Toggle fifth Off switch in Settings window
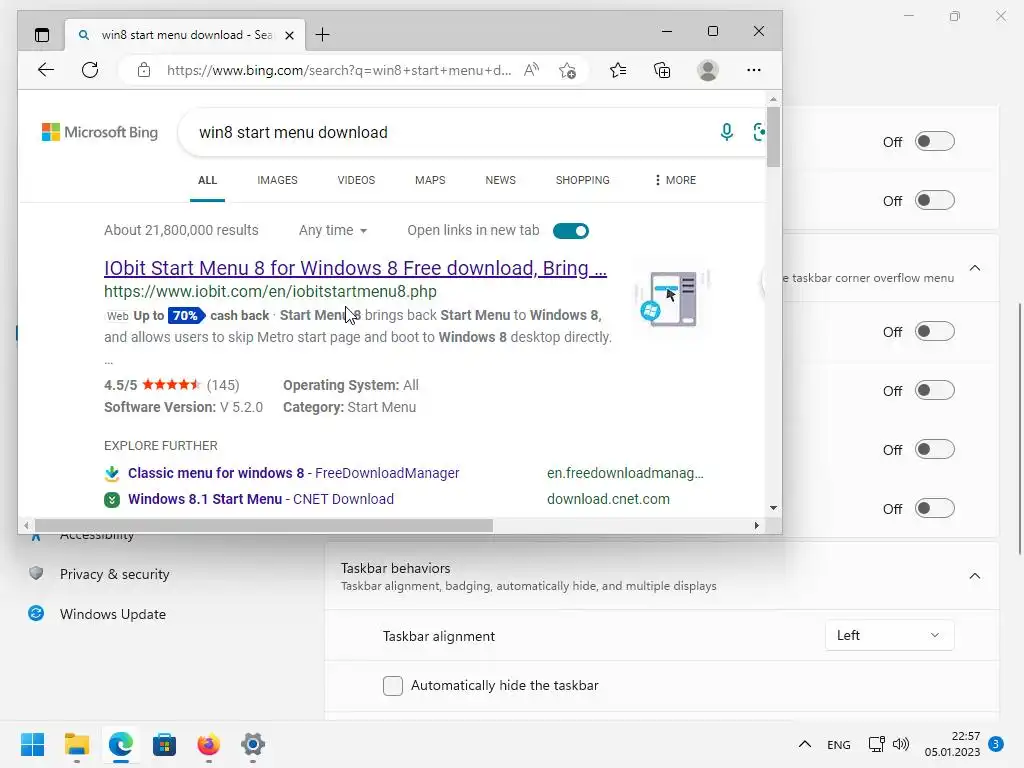Screen dimensions: 1024x768 [x=935, y=449]
